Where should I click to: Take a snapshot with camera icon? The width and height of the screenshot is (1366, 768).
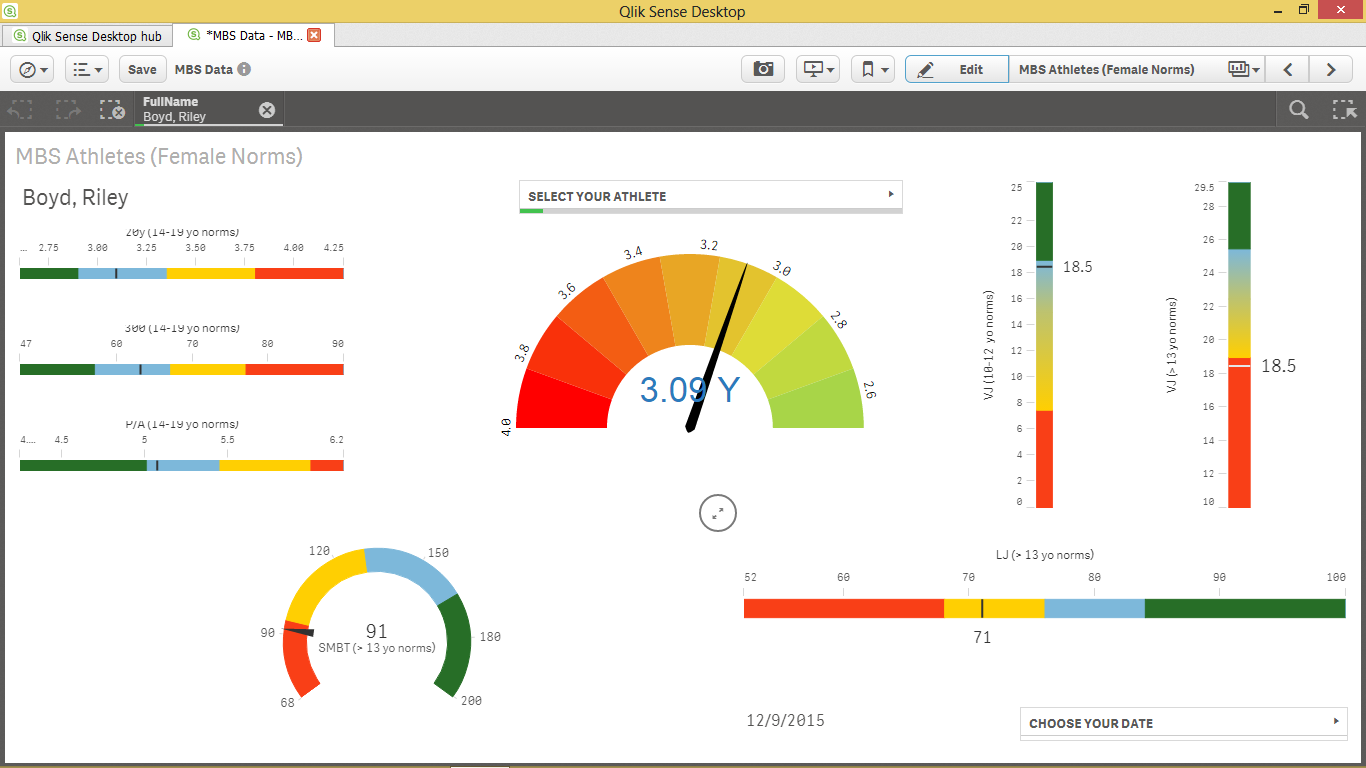coord(763,69)
